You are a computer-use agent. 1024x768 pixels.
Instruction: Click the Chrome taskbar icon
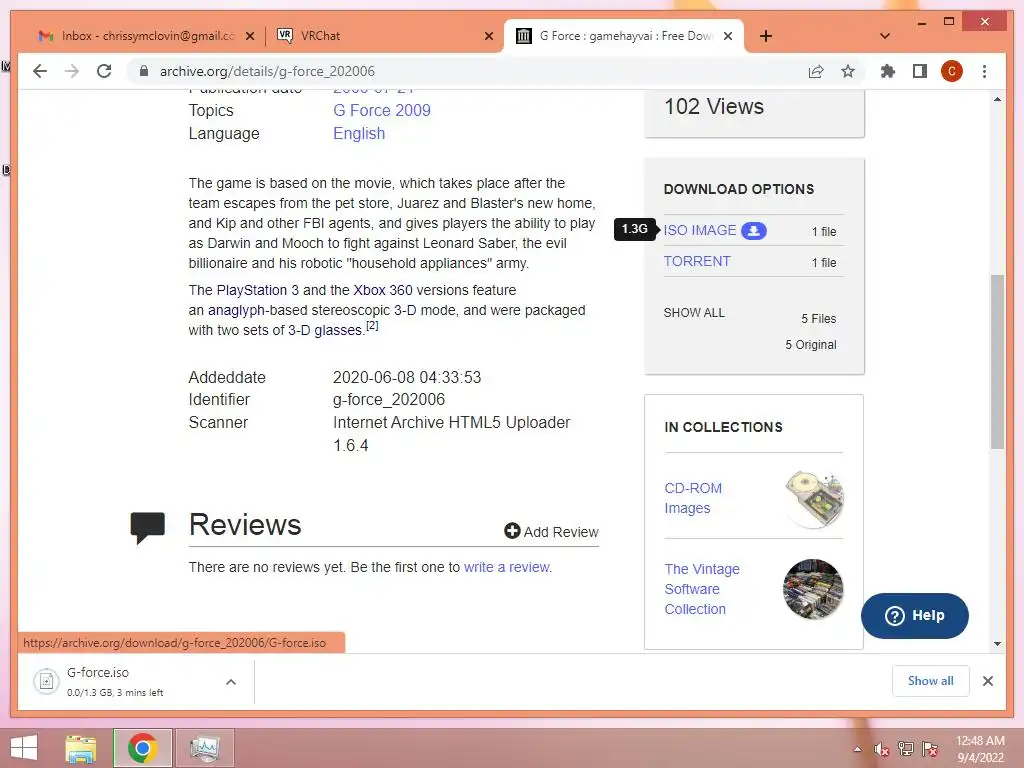coord(142,748)
